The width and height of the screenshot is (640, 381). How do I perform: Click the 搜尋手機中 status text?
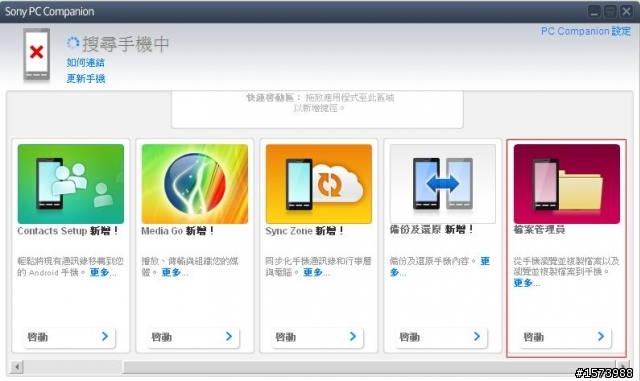pos(126,44)
